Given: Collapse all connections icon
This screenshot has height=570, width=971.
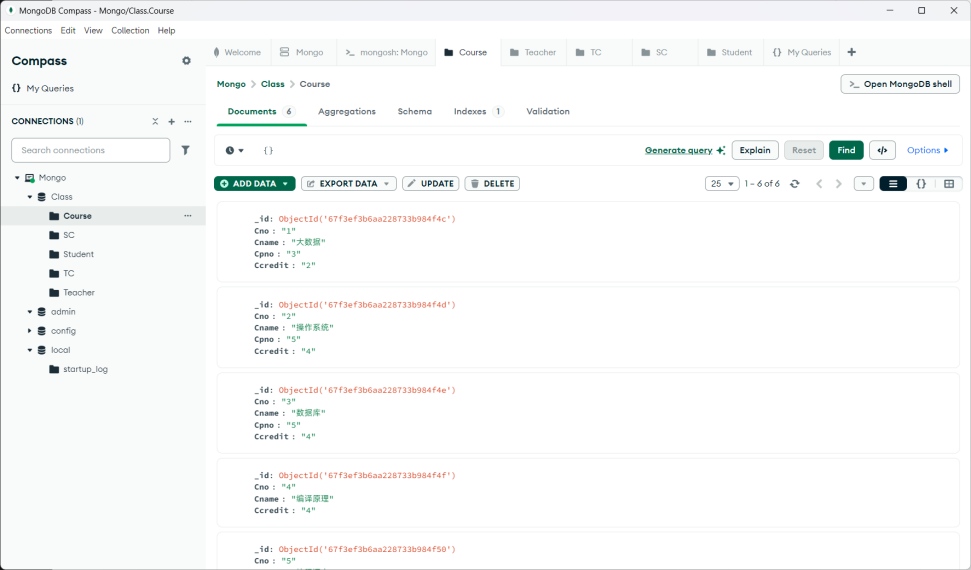Looking at the screenshot, I should 155,121.
